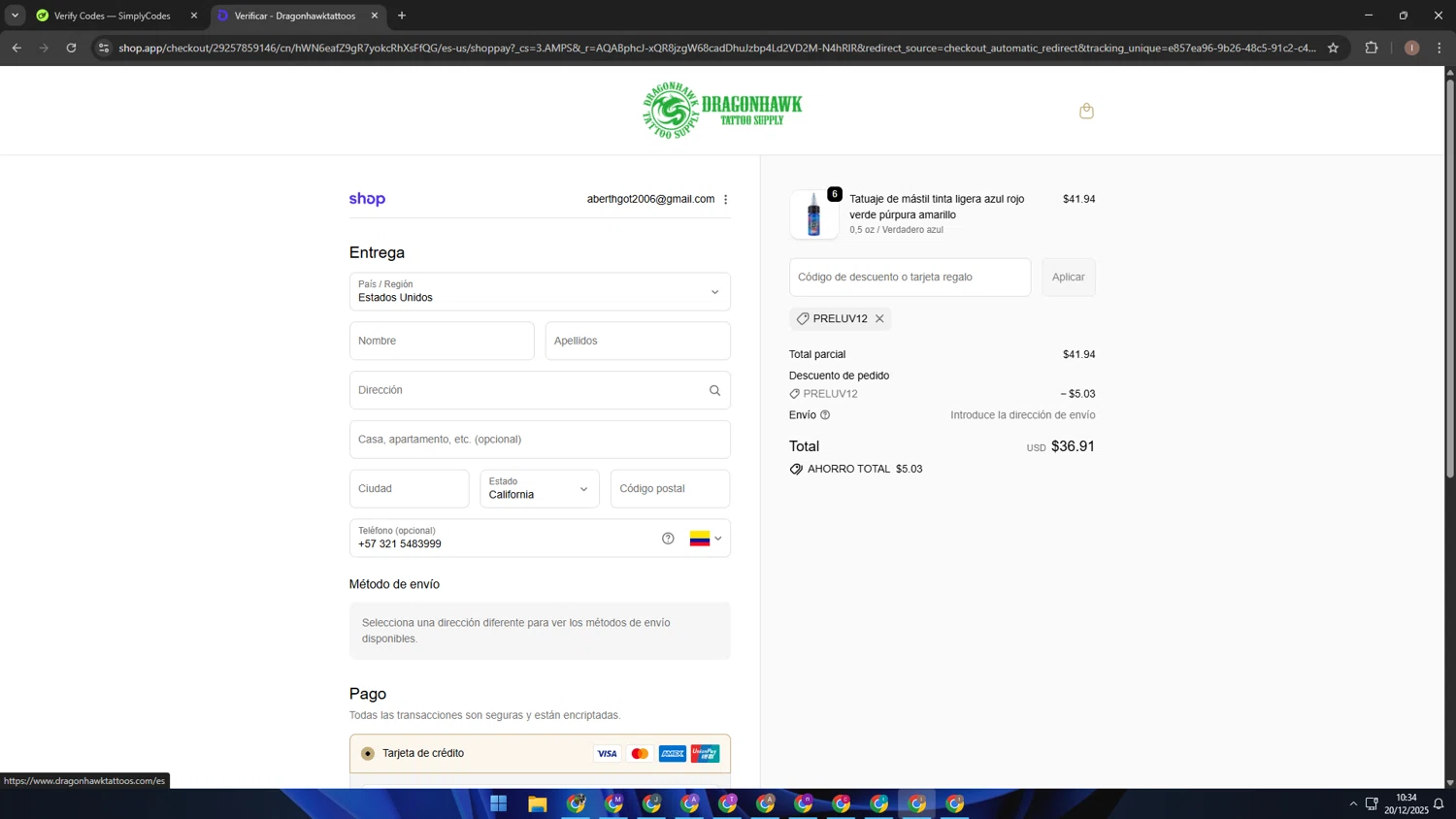Click the Mastercard icon
The width and height of the screenshot is (1456, 819).
click(640, 754)
